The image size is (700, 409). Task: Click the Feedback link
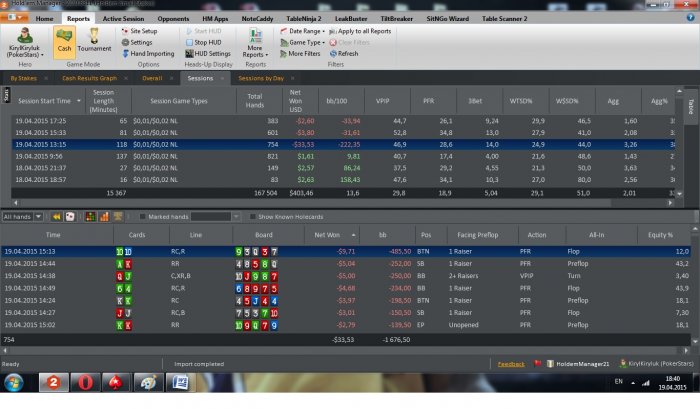(x=511, y=364)
